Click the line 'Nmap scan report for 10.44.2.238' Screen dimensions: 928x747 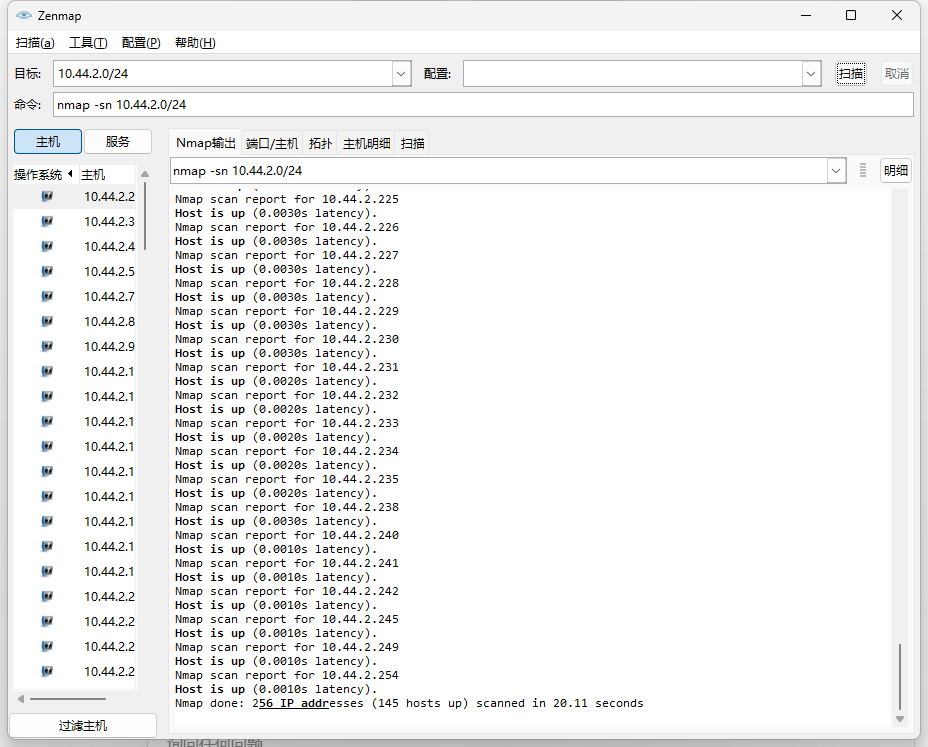click(287, 507)
